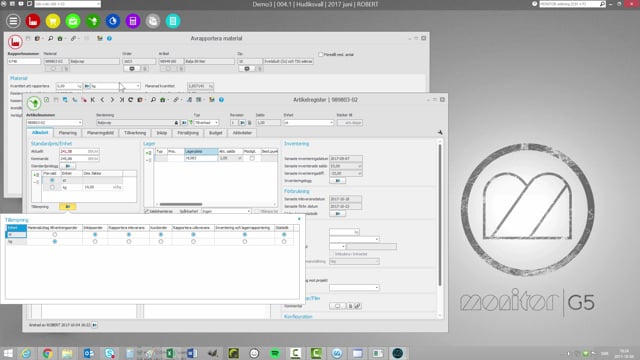This screenshot has height=360, width=640.
Task: Toggle checkbox in the Lager table row
Action: (252, 158)
